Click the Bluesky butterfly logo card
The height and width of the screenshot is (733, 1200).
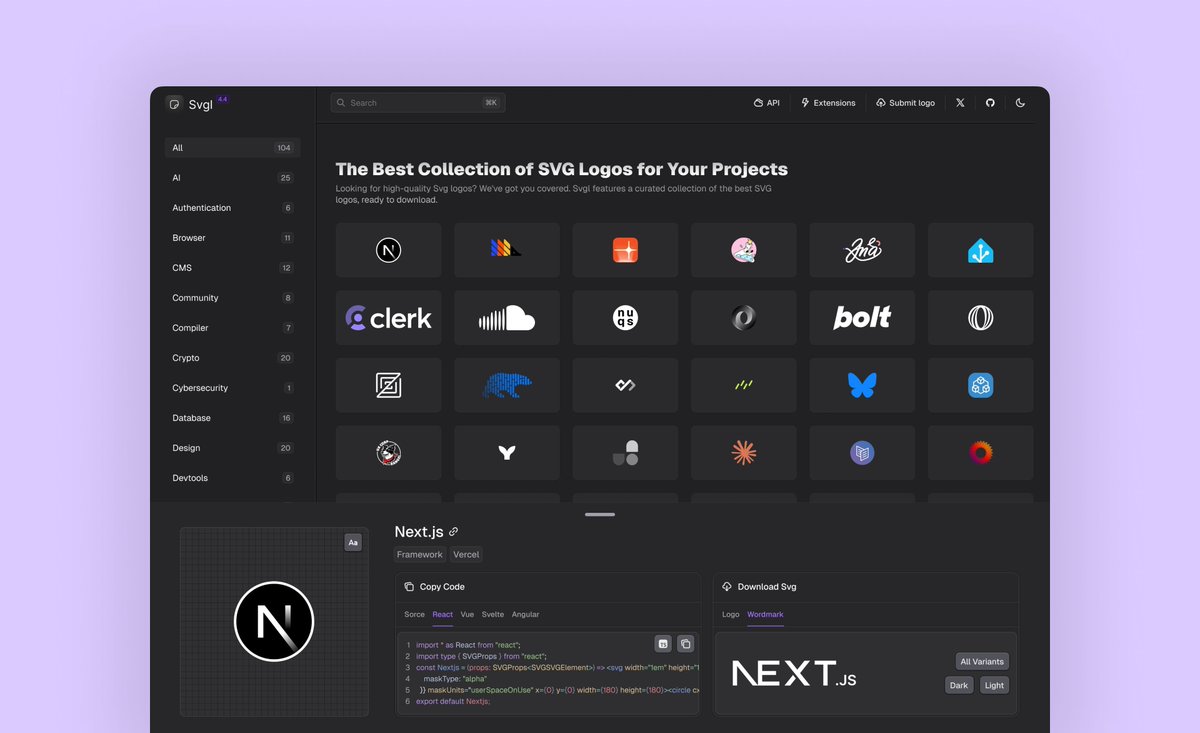point(862,385)
